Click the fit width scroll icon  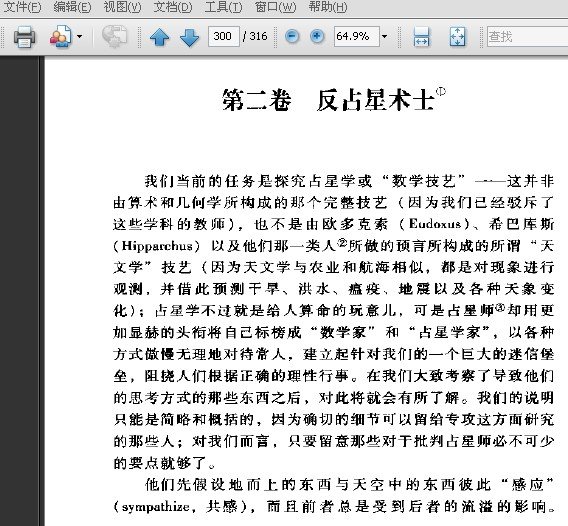421,37
